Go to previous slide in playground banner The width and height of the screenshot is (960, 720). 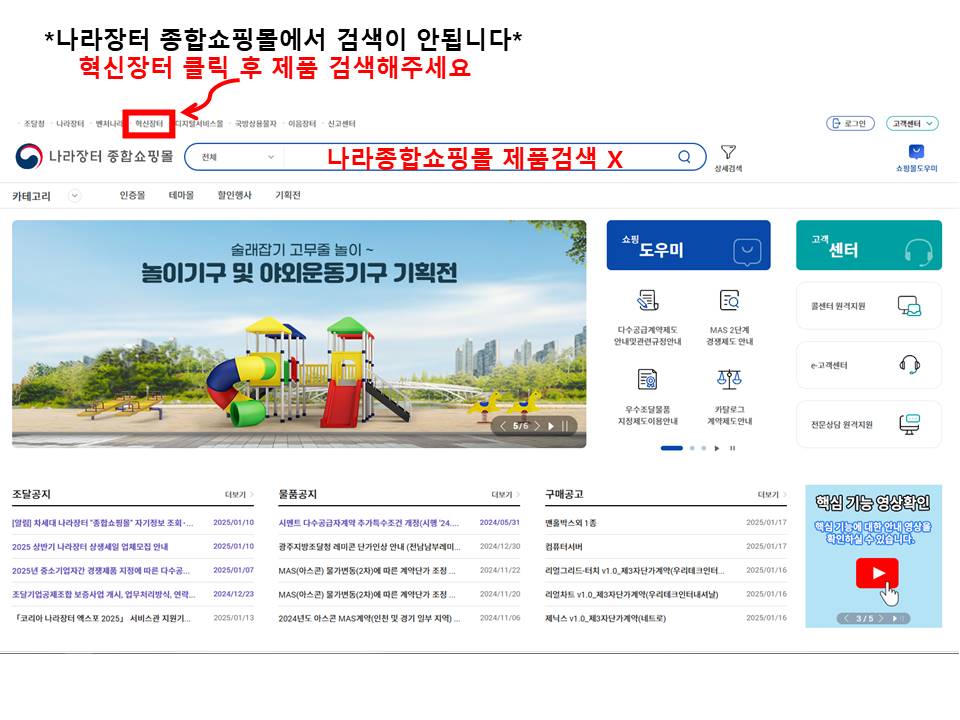click(x=503, y=426)
